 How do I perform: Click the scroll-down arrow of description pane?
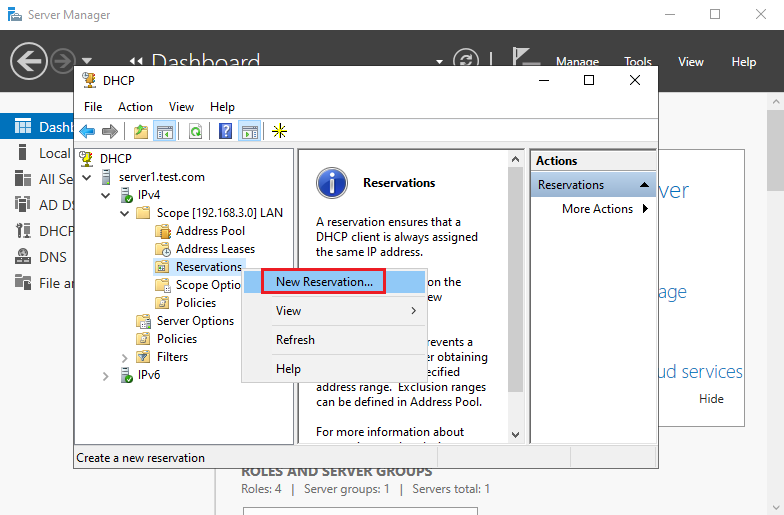[515, 435]
